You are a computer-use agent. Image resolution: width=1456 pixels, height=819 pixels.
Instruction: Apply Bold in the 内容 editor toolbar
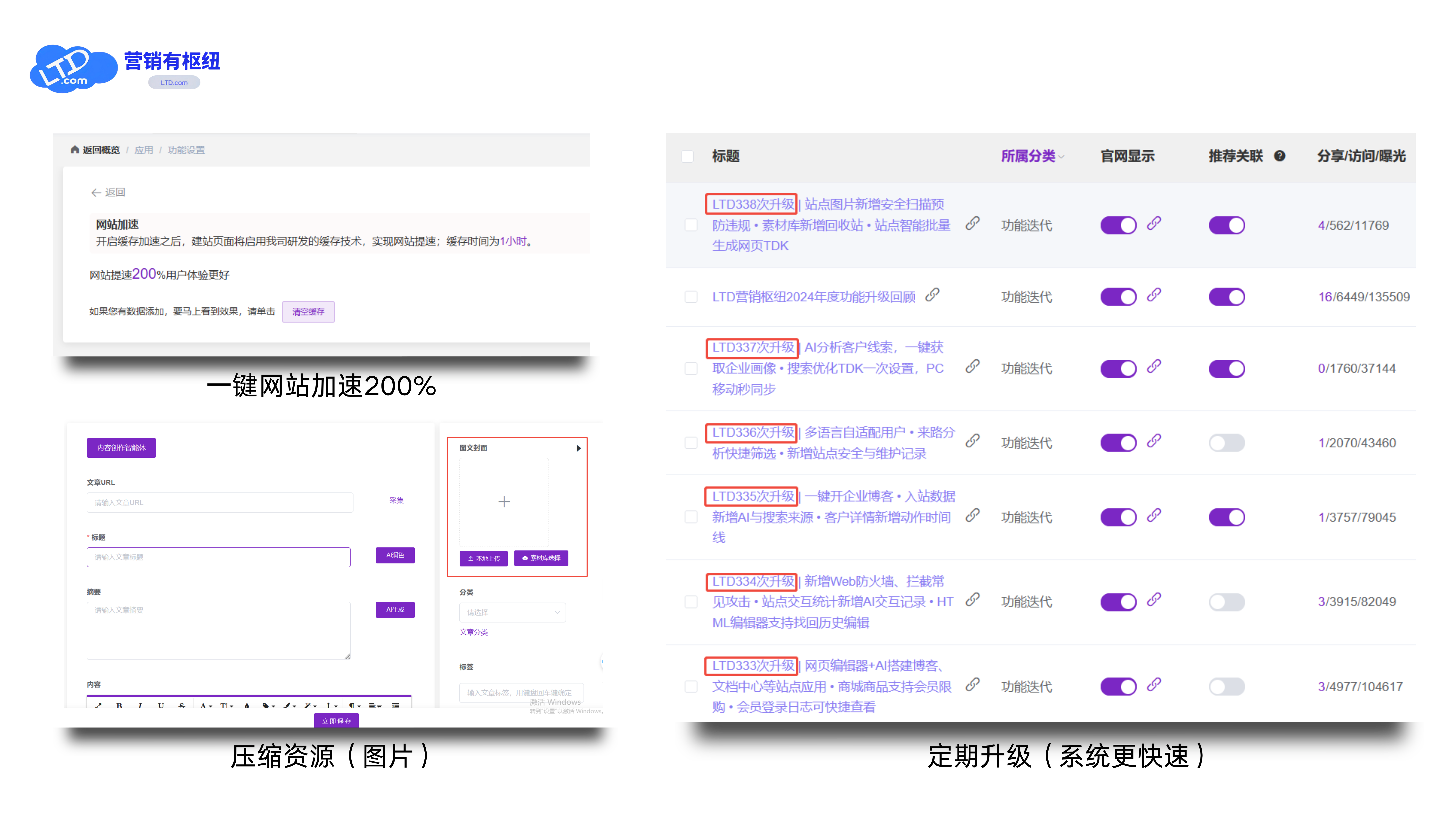pyautogui.click(x=119, y=705)
